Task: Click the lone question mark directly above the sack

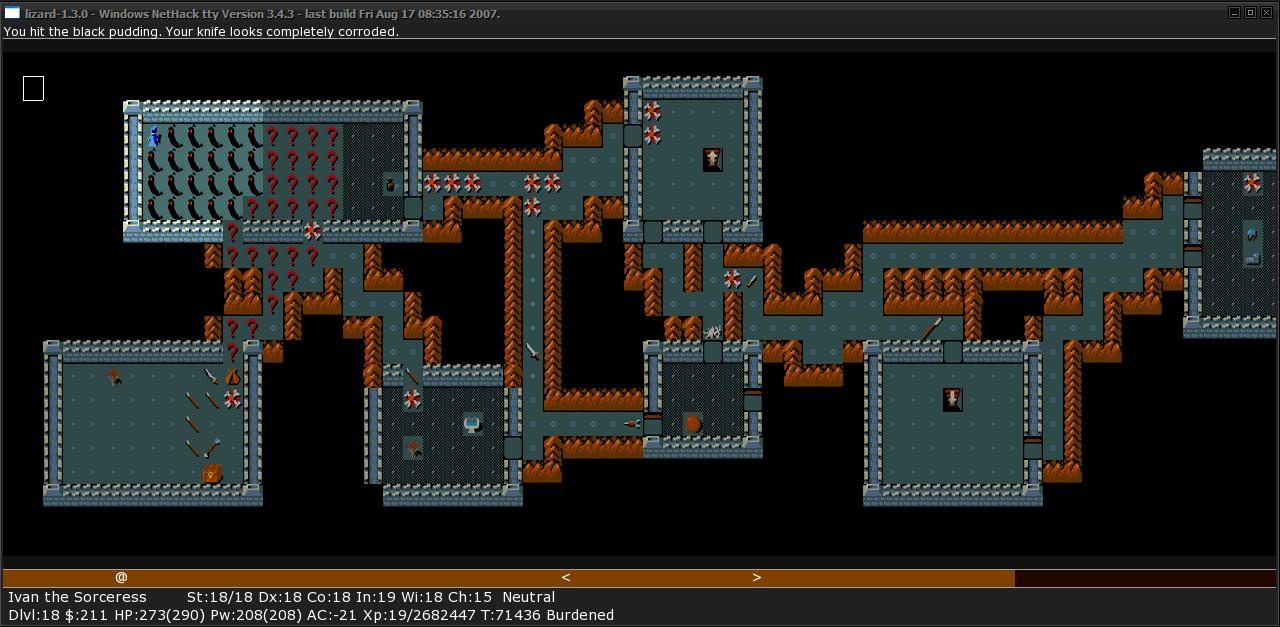Action: click(232, 352)
